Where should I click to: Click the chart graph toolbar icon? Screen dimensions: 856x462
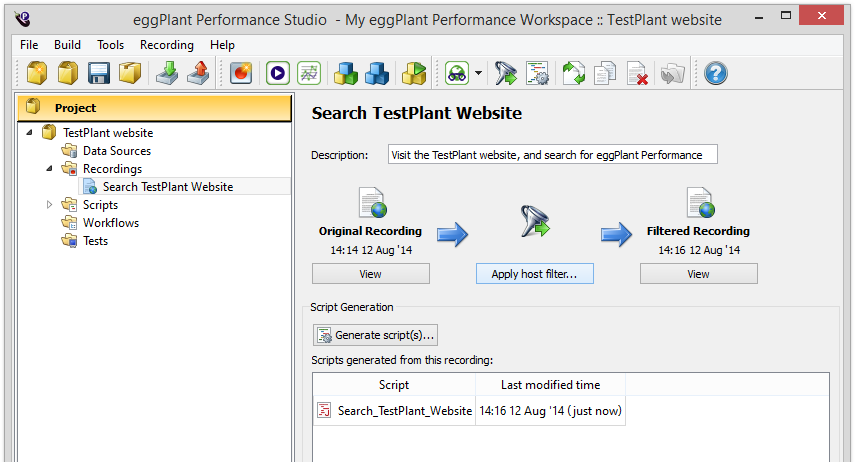pos(309,73)
